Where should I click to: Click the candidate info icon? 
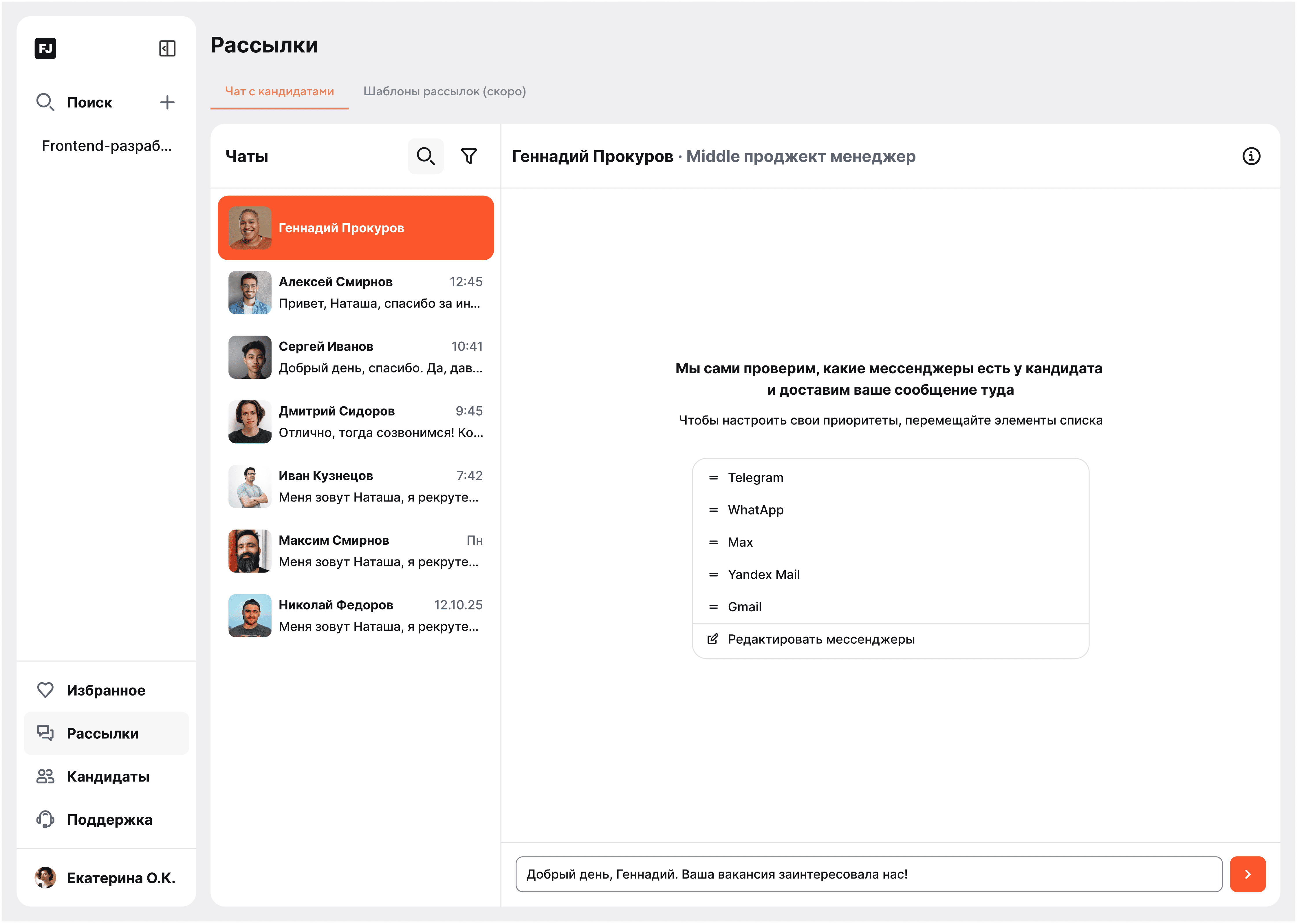click(x=1252, y=156)
